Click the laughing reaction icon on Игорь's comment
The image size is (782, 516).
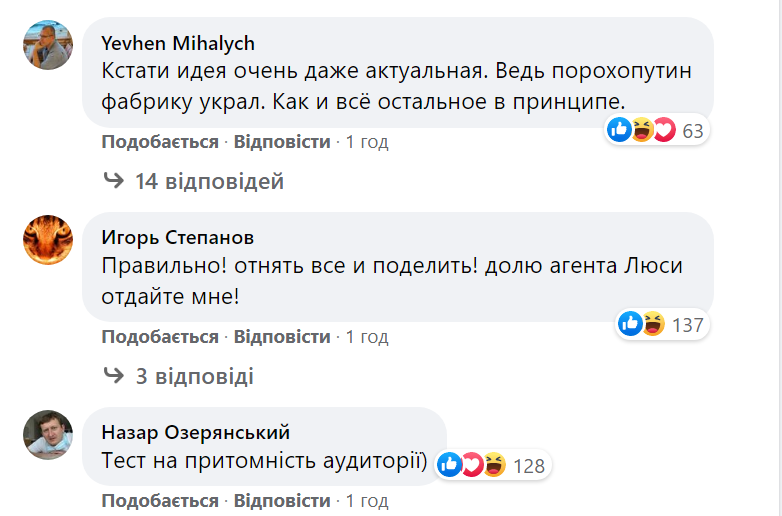point(653,324)
